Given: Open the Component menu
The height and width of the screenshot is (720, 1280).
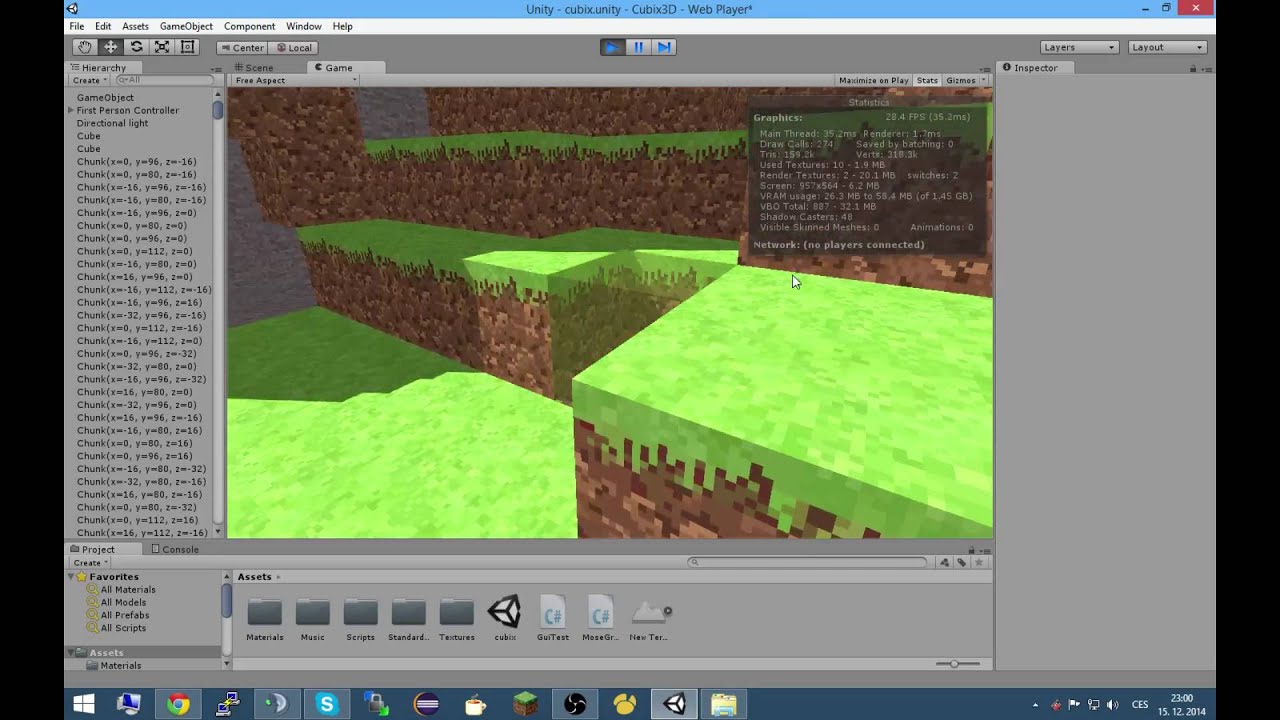Looking at the screenshot, I should click(x=249, y=26).
